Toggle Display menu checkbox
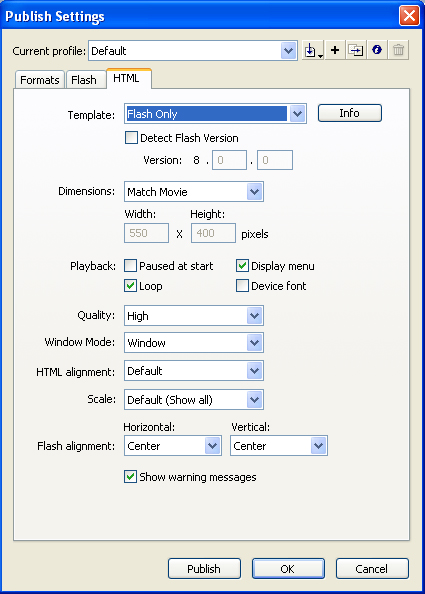The image size is (425, 594). pos(242,266)
